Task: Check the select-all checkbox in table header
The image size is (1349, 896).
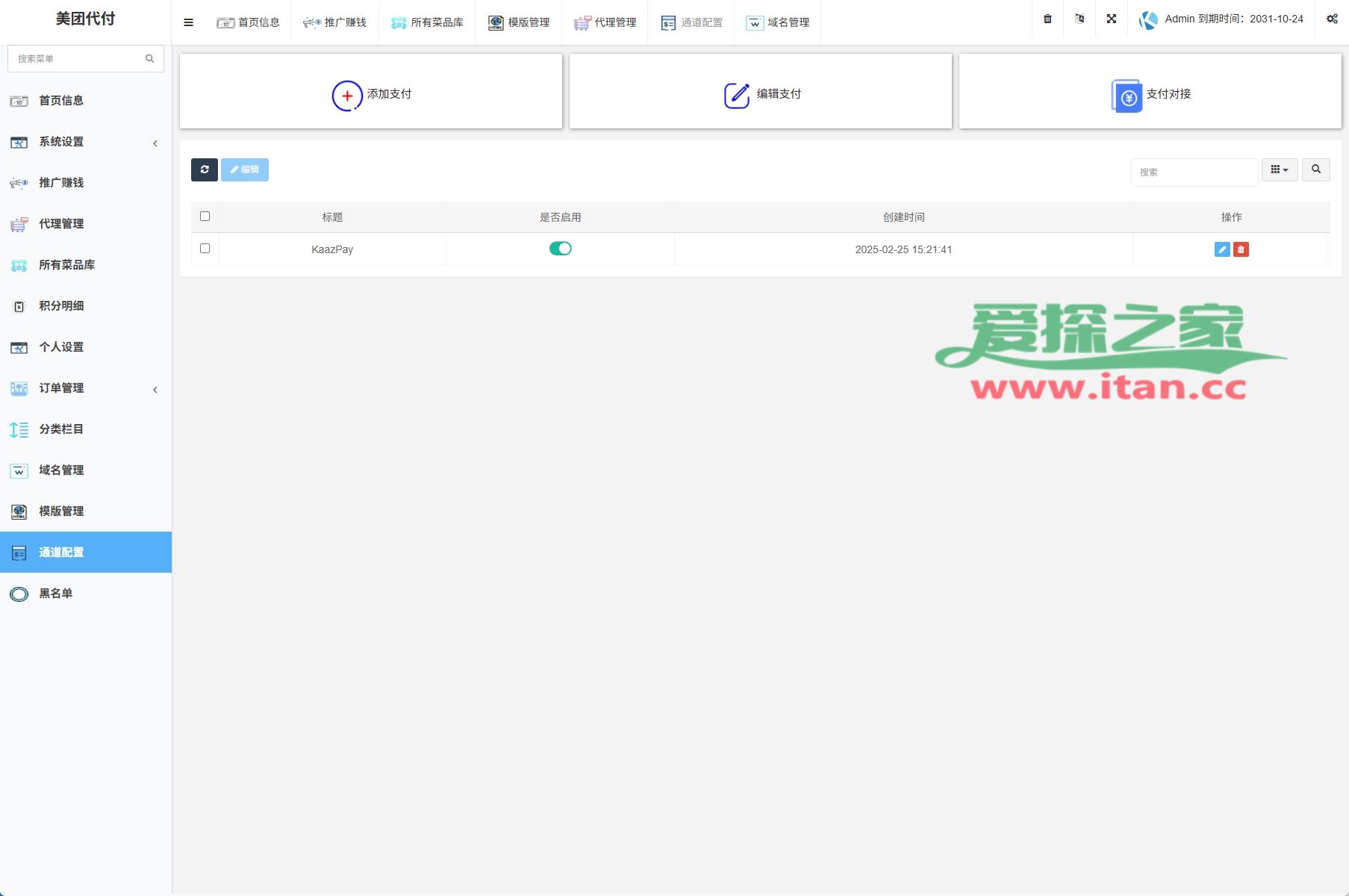Action: (x=205, y=217)
